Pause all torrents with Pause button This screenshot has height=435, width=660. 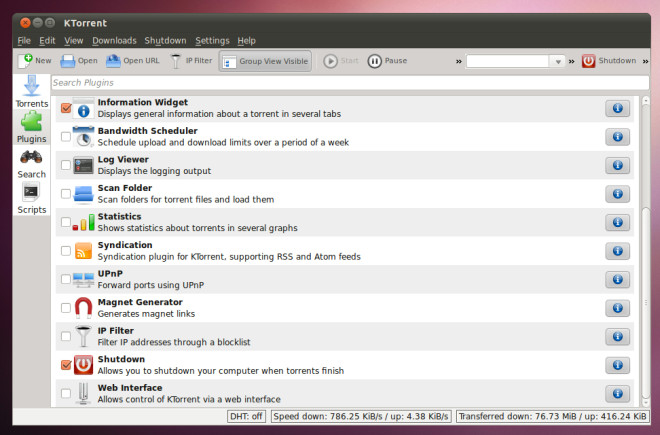[387, 61]
